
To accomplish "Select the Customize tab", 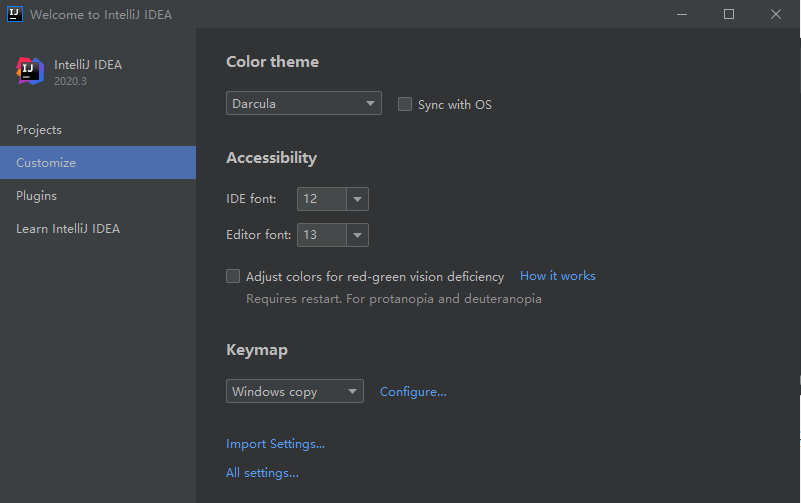I will coord(46,163).
